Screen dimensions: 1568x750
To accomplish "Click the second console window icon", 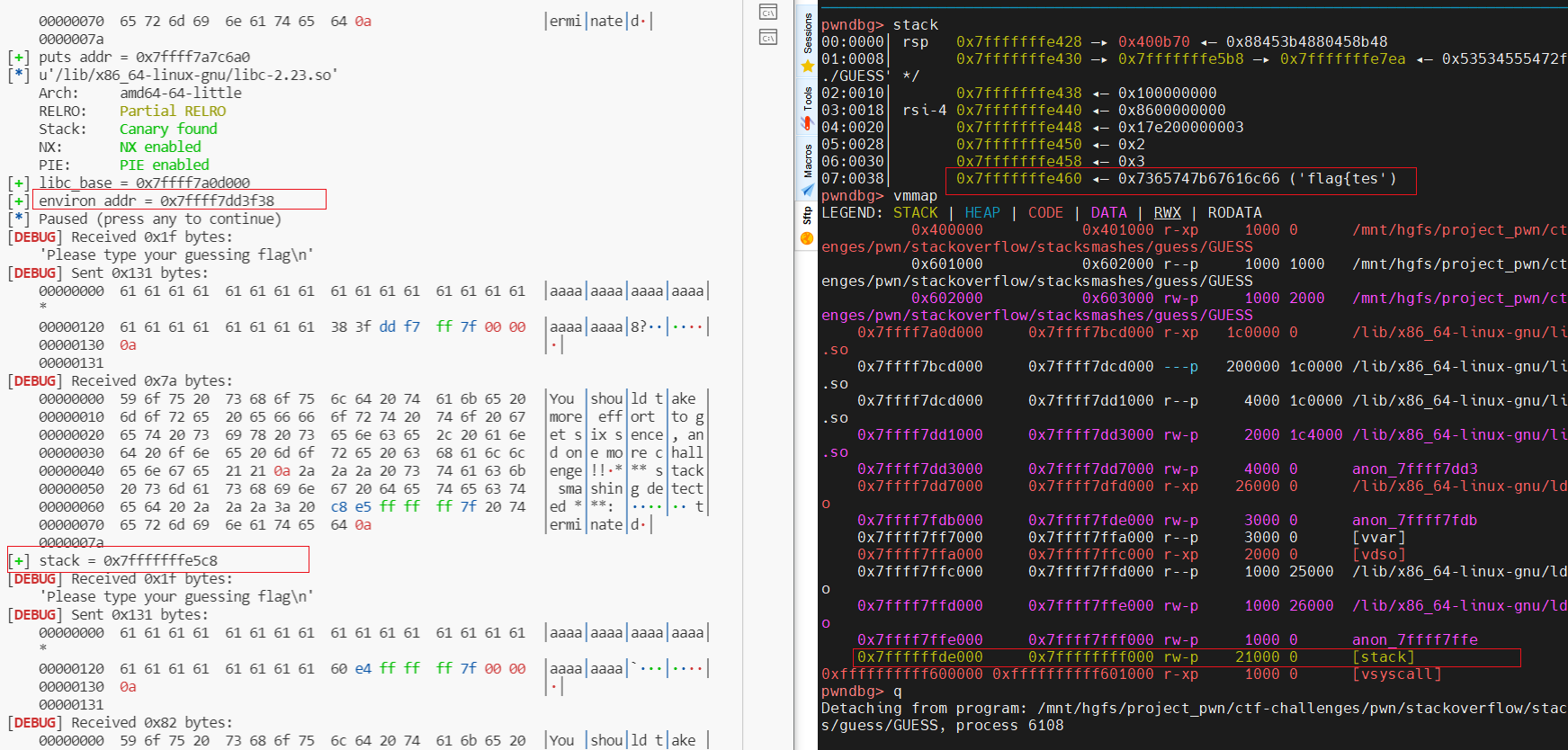I will 768,37.
